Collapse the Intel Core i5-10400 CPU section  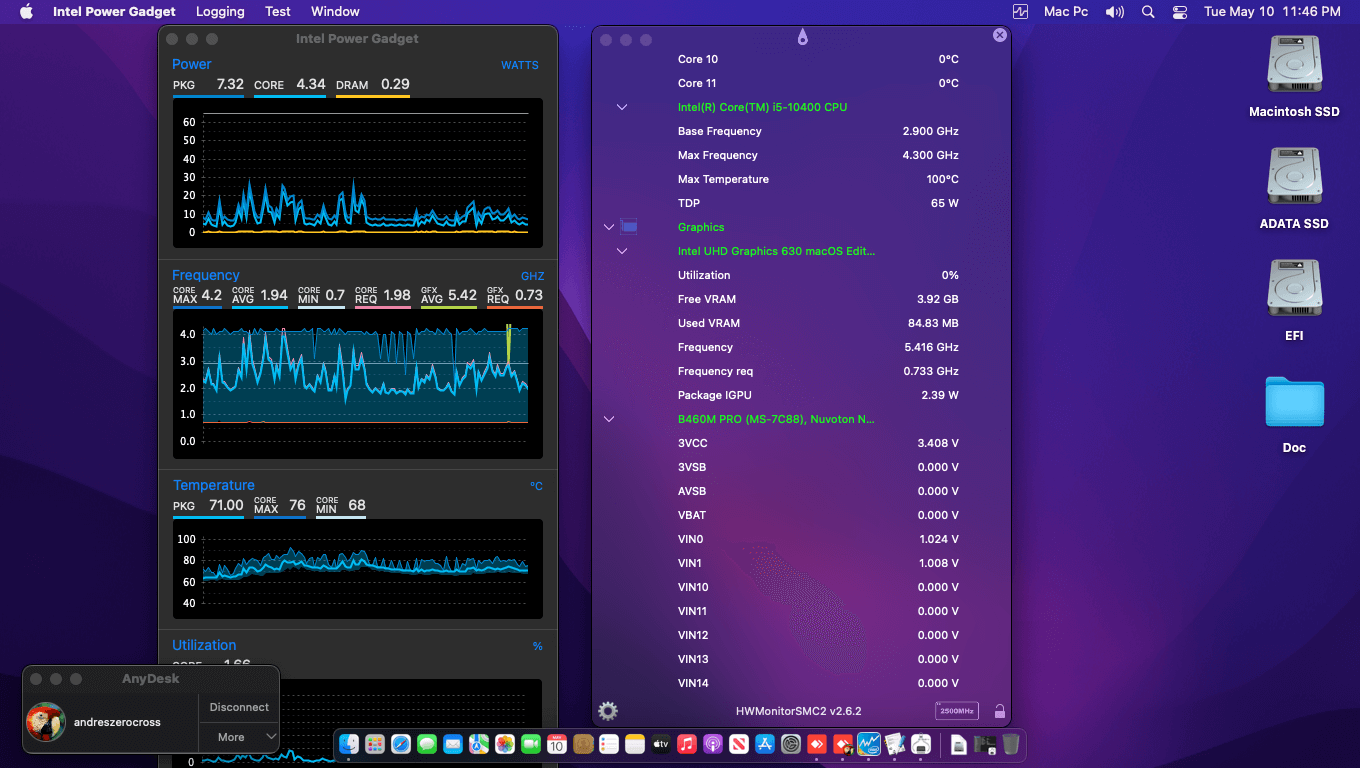(x=622, y=107)
